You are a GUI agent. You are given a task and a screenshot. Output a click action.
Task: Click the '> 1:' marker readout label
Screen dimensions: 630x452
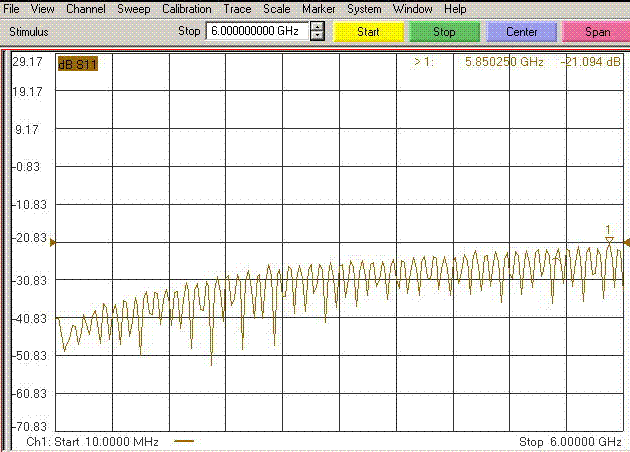pos(423,62)
